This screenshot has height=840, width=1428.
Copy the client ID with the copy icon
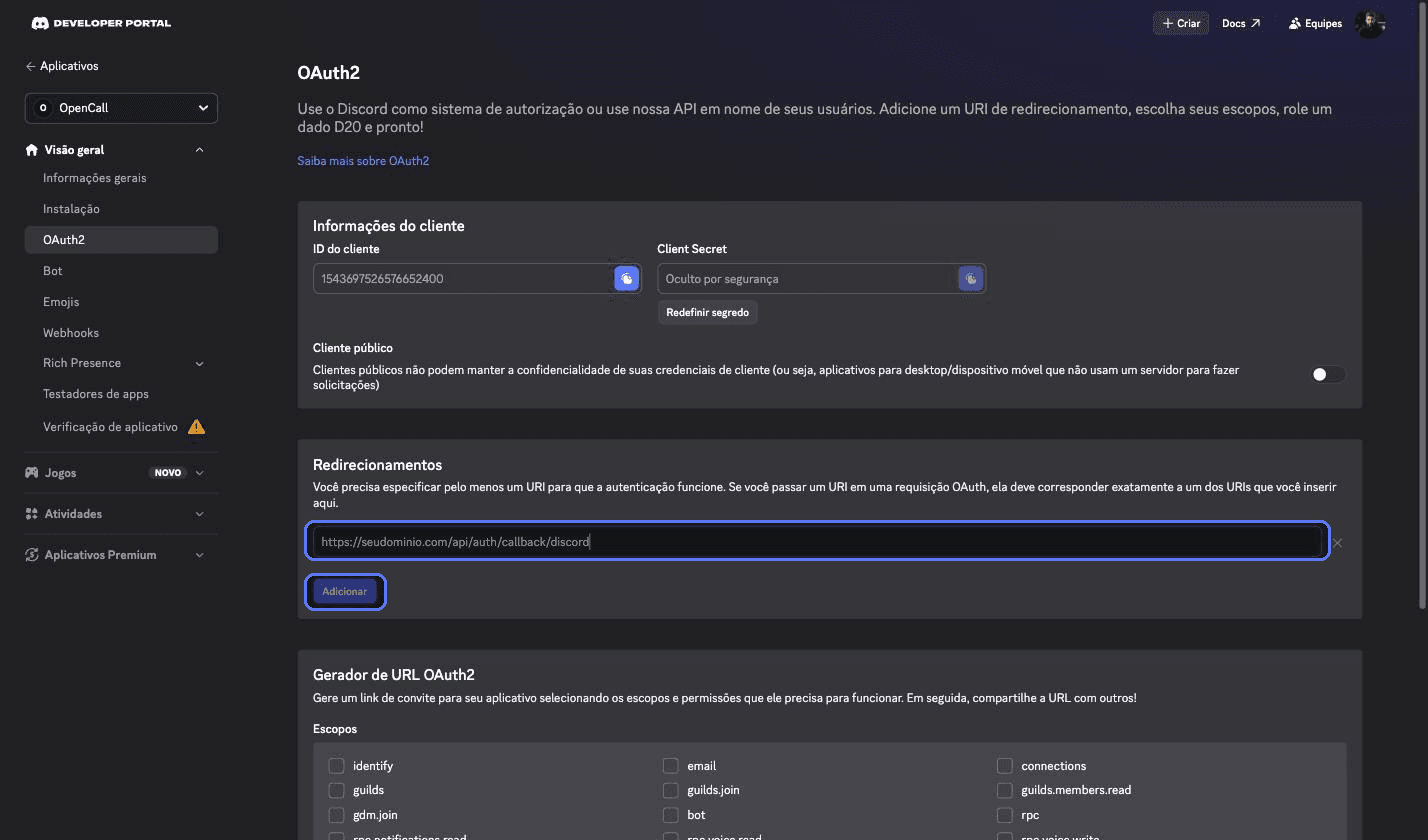point(626,279)
